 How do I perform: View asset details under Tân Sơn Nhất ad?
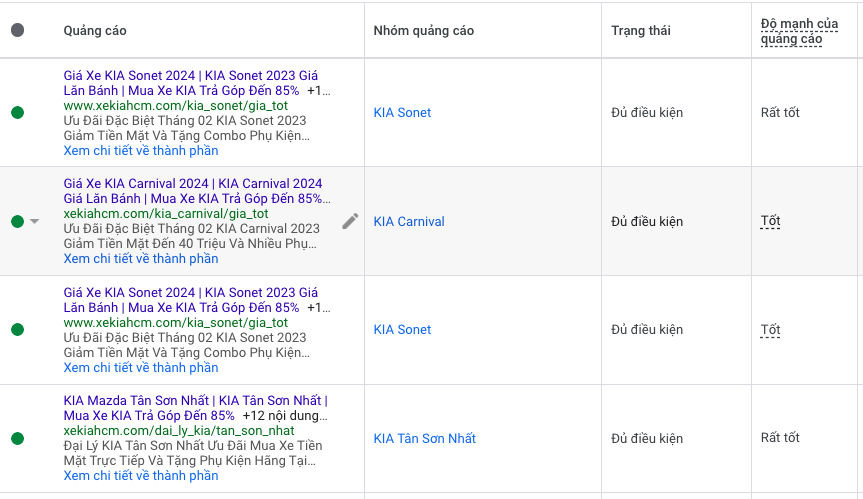click(140, 476)
